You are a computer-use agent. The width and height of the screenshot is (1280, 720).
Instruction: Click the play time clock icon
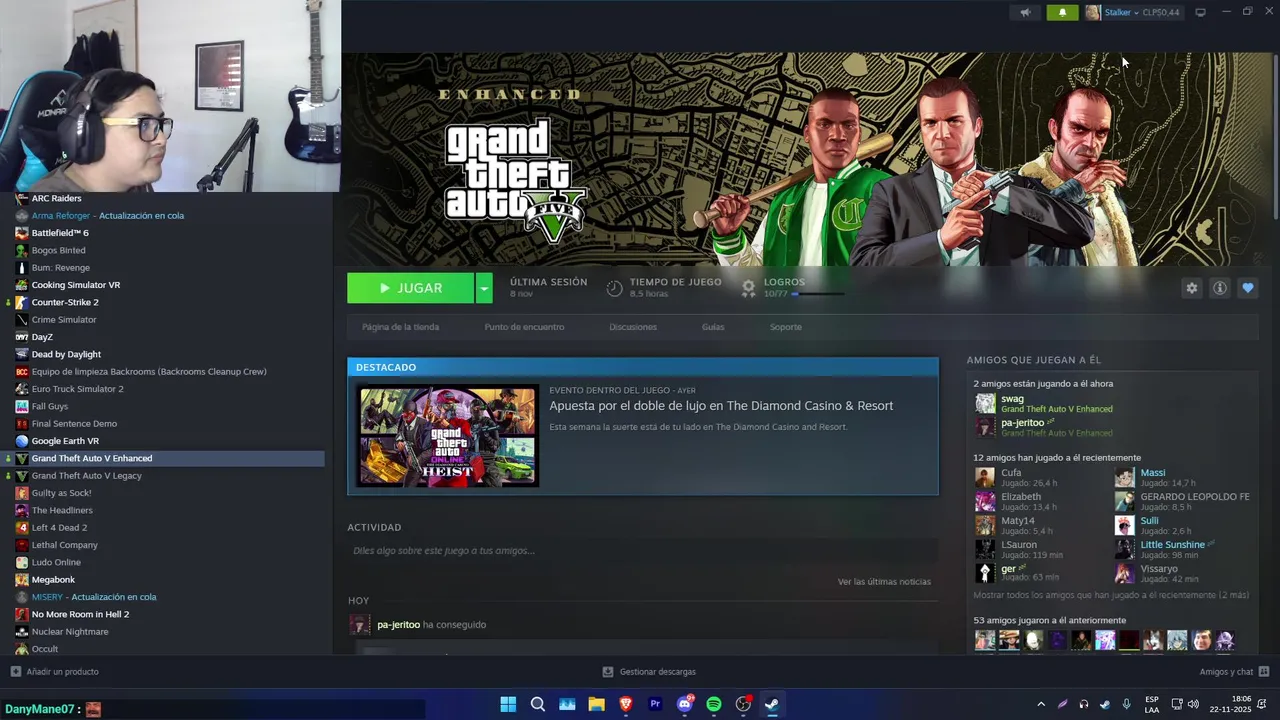click(614, 288)
